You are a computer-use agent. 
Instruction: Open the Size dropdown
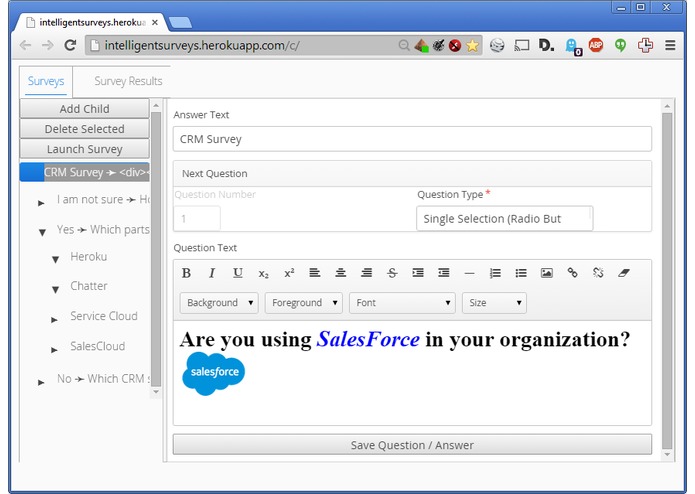494,303
